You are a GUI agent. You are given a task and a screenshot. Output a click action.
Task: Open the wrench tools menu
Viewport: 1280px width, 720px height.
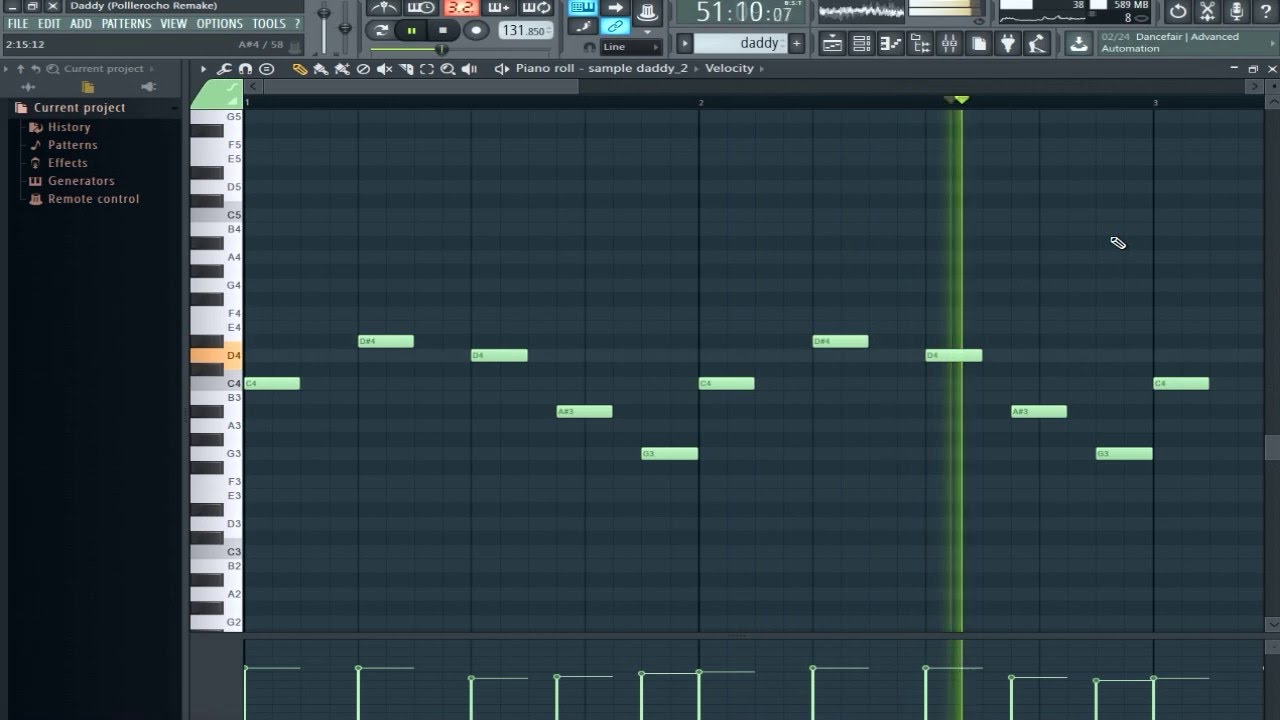(x=224, y=69)
